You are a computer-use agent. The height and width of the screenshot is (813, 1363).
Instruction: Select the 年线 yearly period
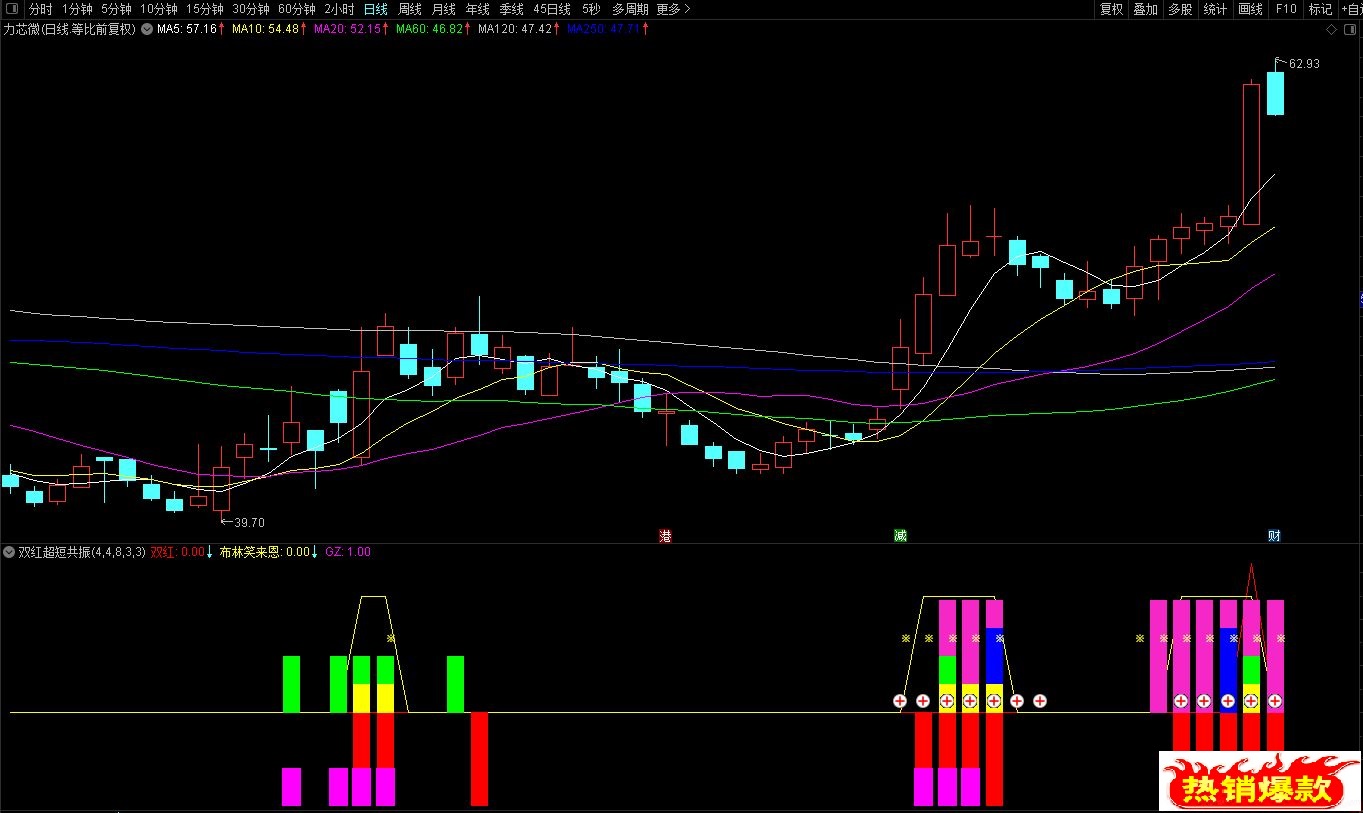tap(477, 9)
